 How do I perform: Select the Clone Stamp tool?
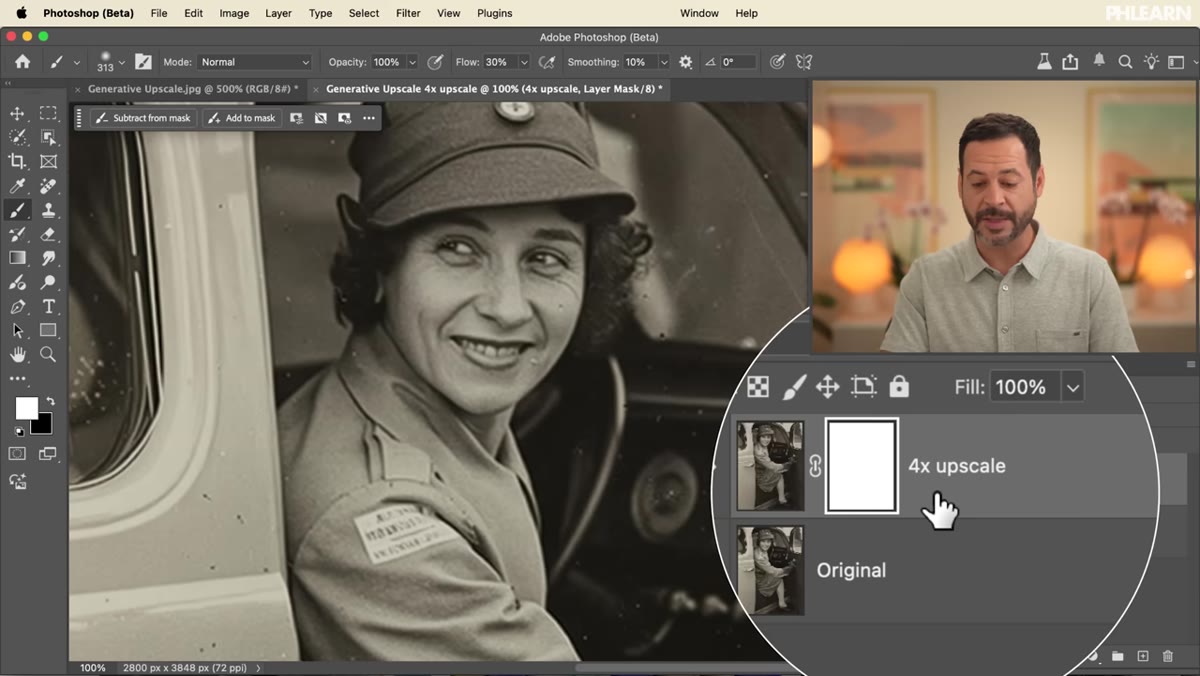point(48,210)
